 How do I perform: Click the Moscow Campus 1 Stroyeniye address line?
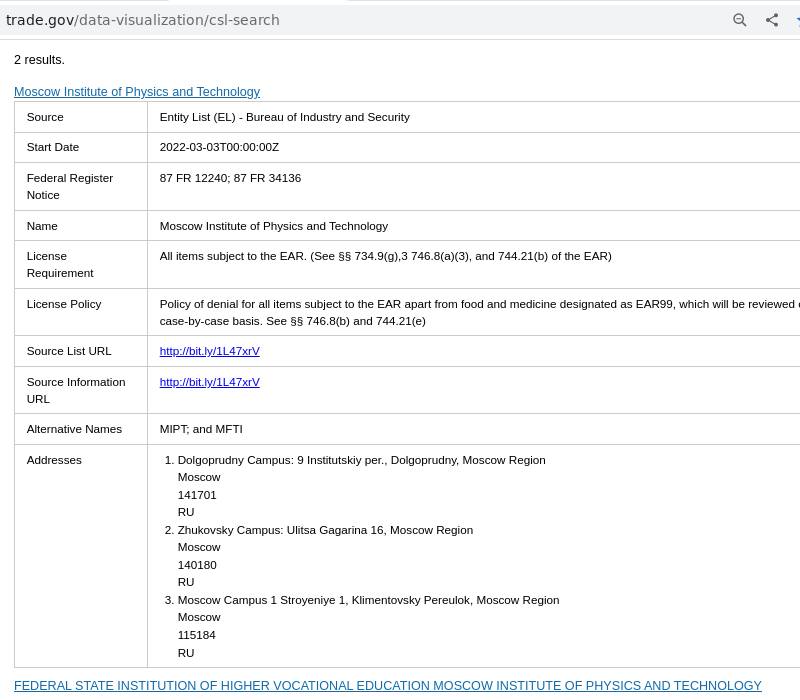368,600
